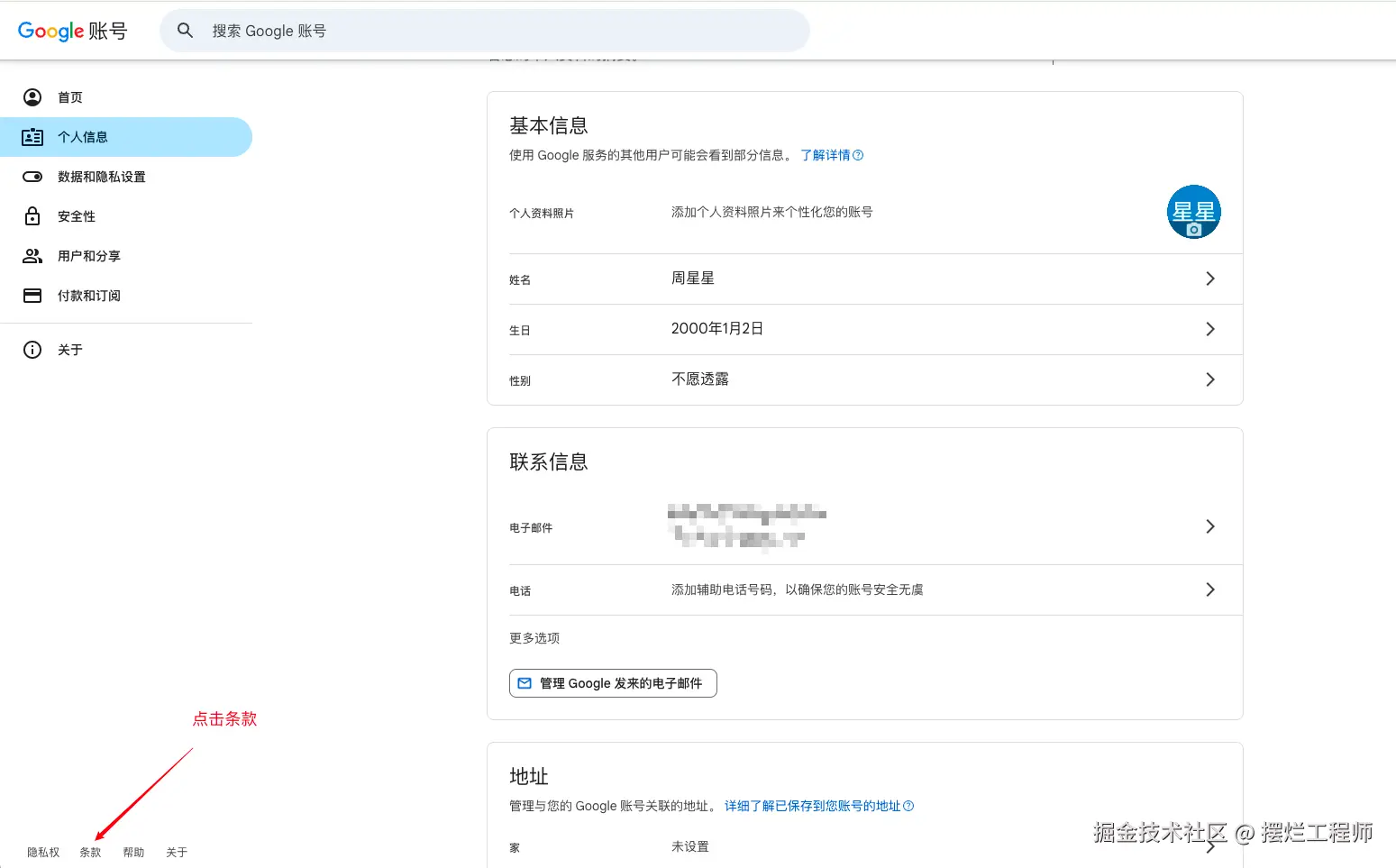Screen dimensions: 1396x868
Task: Open 数据和隐私设置 in the sidebar
Action: [126, 177]
